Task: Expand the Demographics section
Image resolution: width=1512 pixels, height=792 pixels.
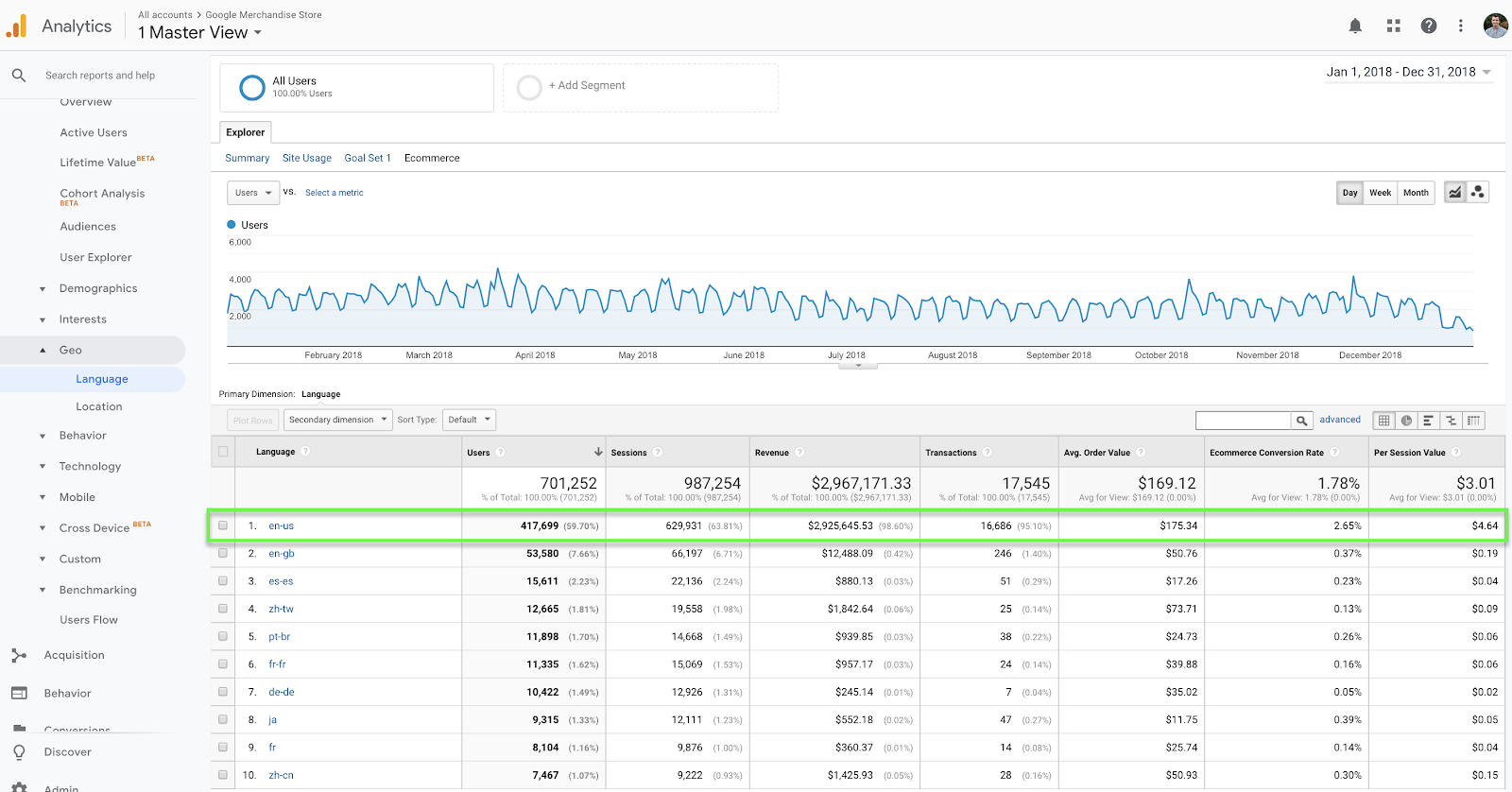Action: pyautogui.click(x=43, y=289)
